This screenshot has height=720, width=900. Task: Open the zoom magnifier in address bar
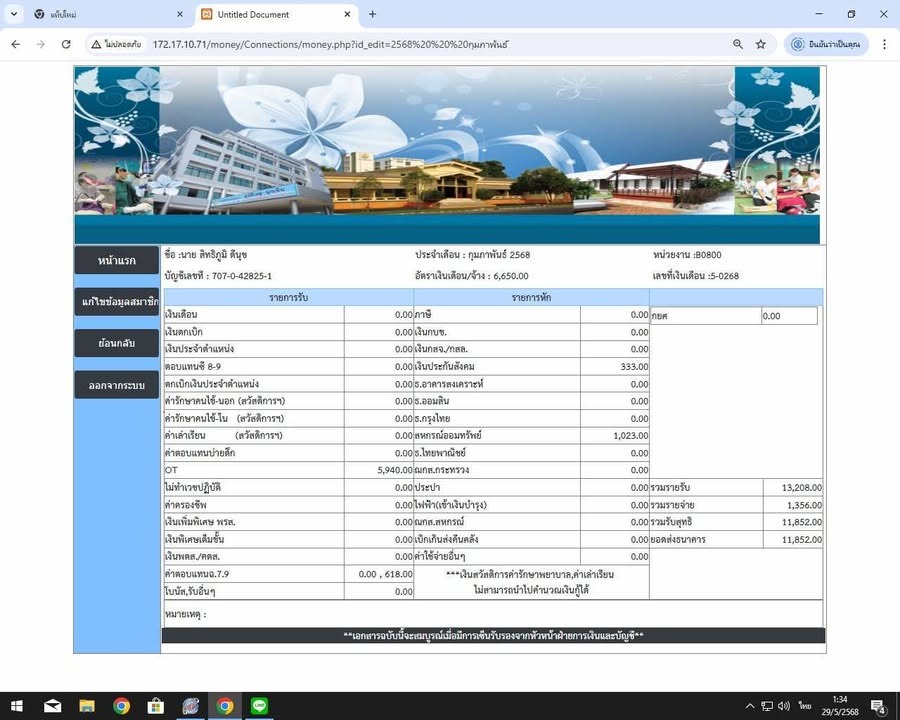coord(738,44)
